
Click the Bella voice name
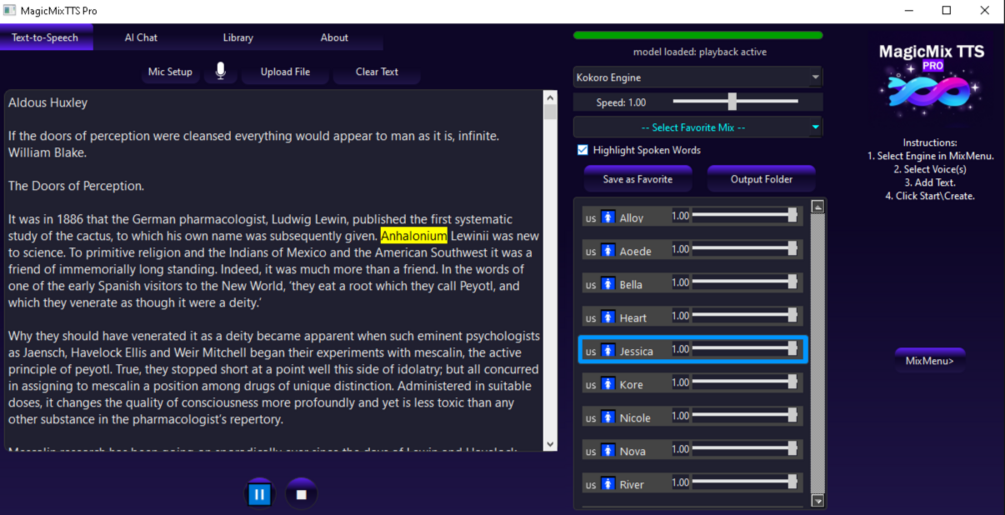[x=631, y=284]
